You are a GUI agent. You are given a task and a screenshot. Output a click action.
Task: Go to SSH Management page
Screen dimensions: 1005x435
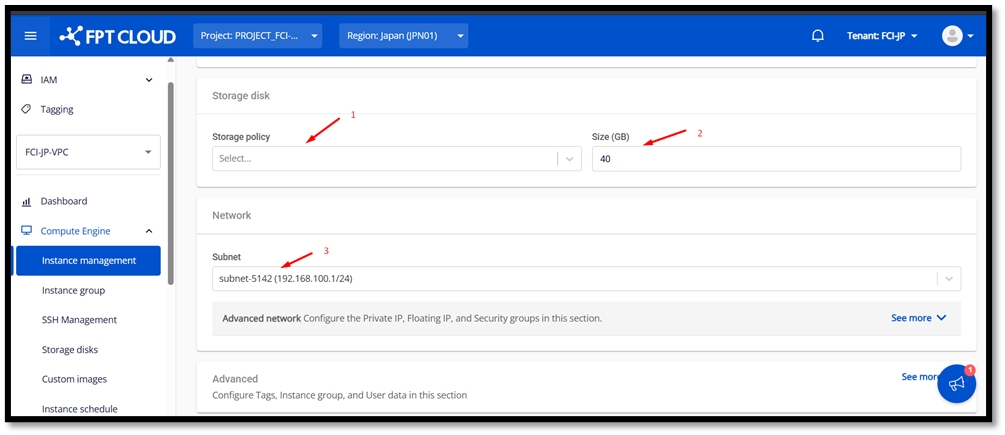79,320
